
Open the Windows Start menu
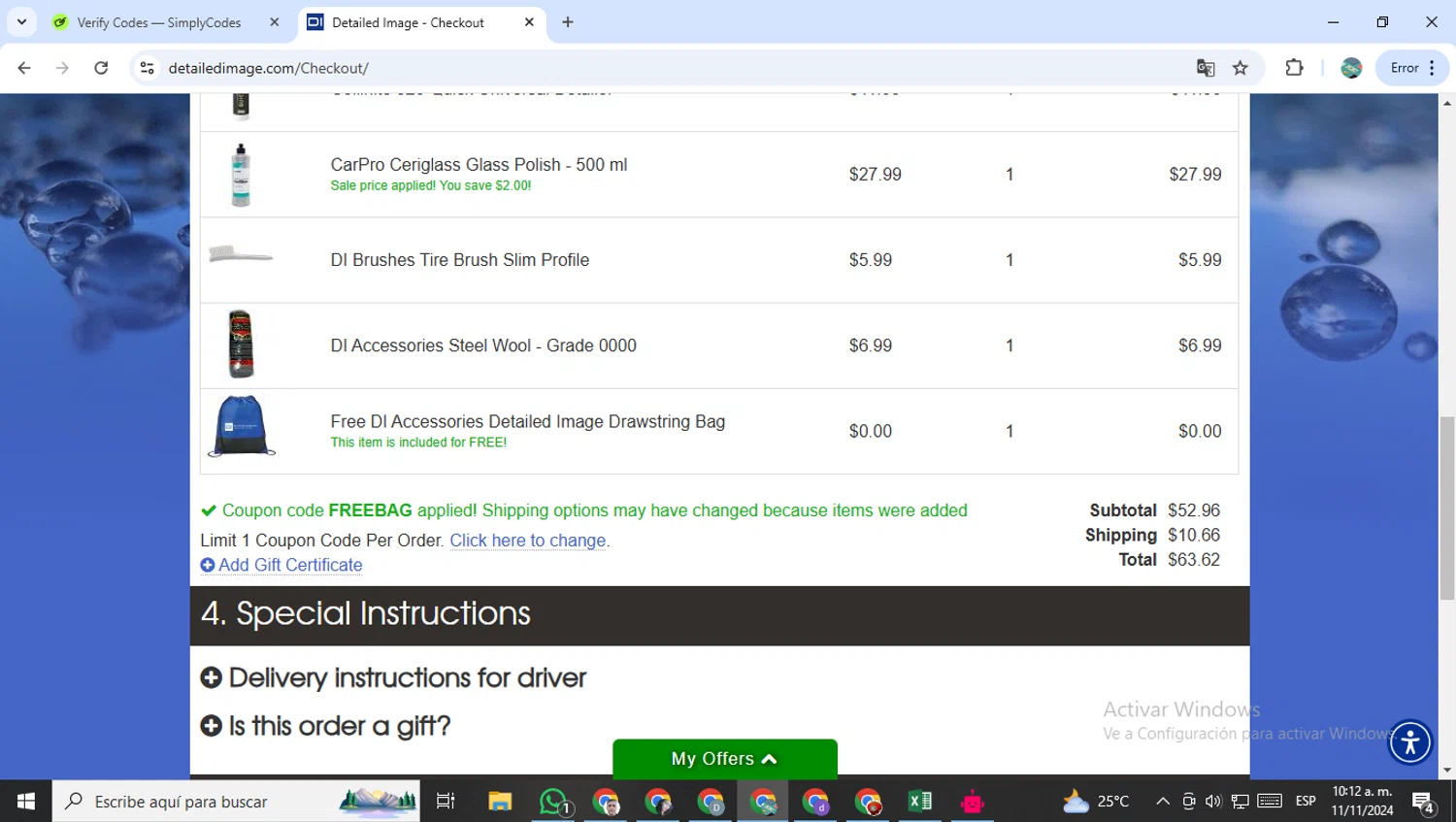(x=26, y=802)
